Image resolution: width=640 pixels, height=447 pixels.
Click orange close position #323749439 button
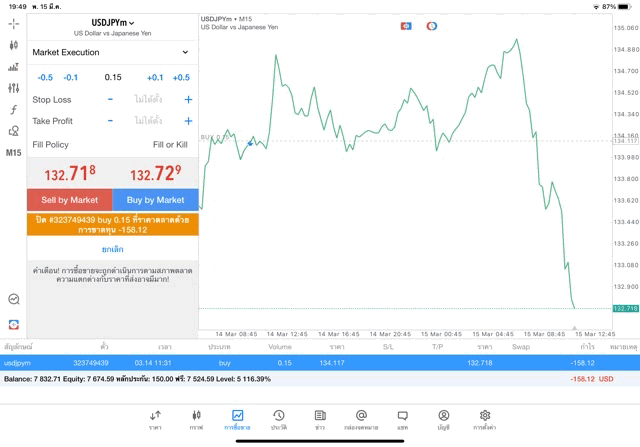[113, 225]
